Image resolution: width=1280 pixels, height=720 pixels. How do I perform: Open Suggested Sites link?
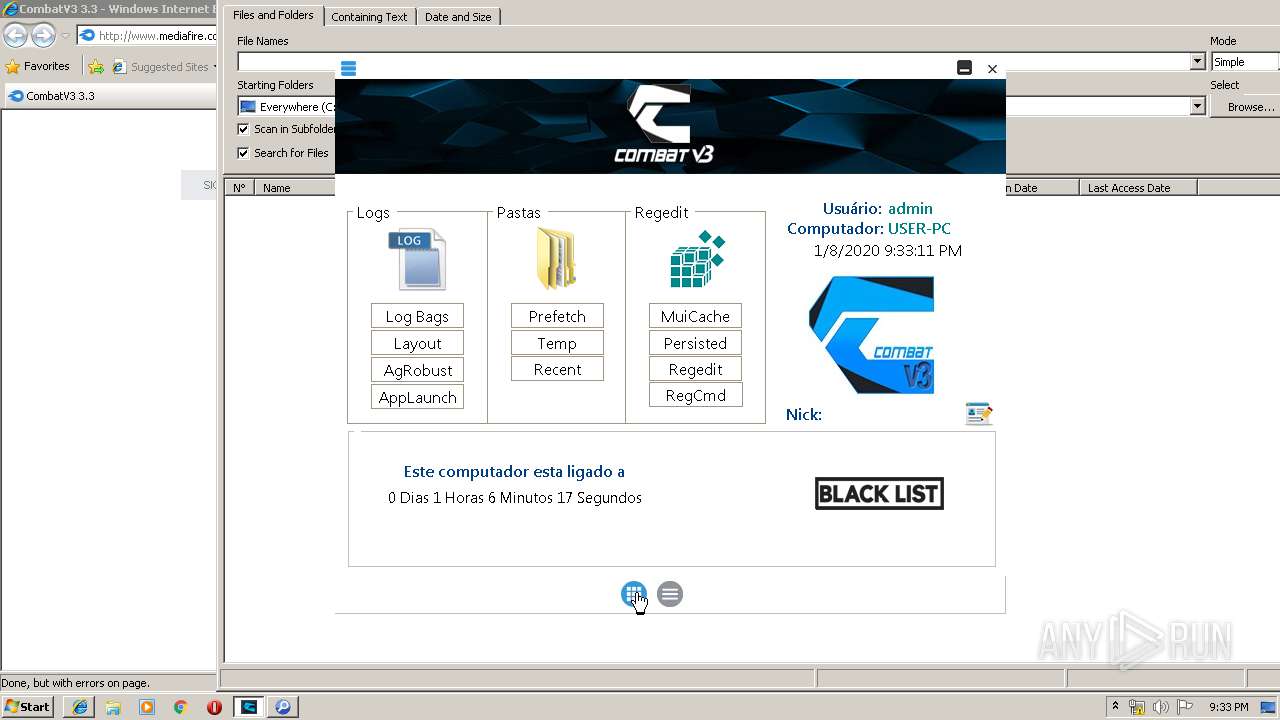click(x=163, y=67)
